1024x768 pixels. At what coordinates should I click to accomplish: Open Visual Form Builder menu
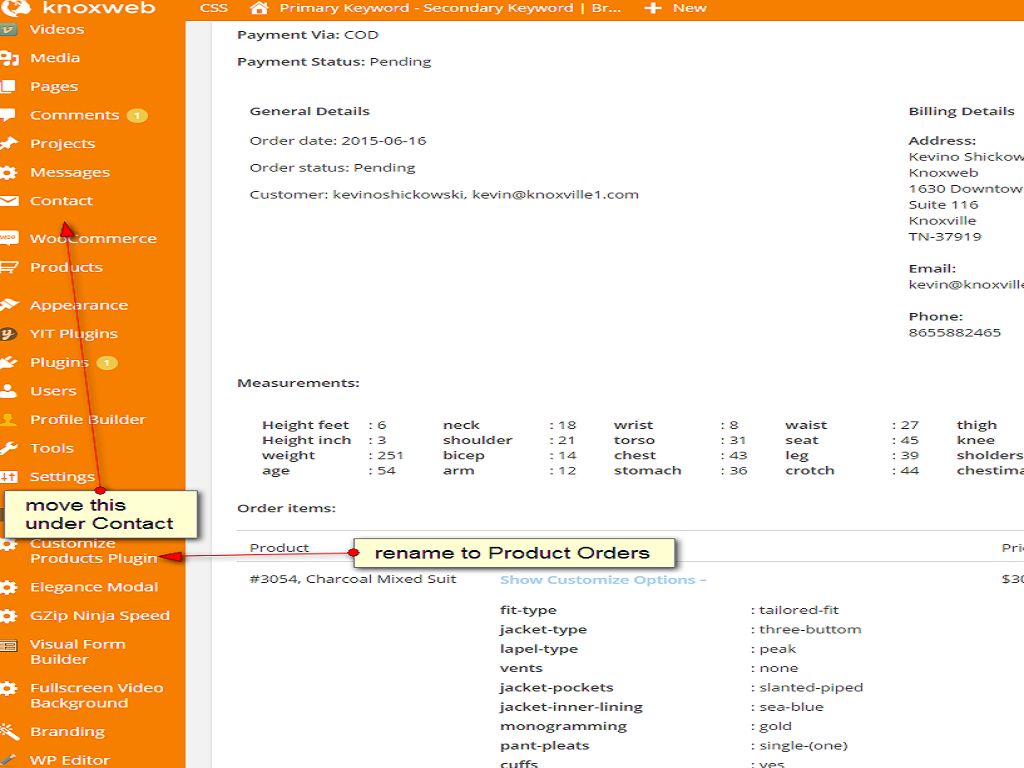[x=78, y=652]
